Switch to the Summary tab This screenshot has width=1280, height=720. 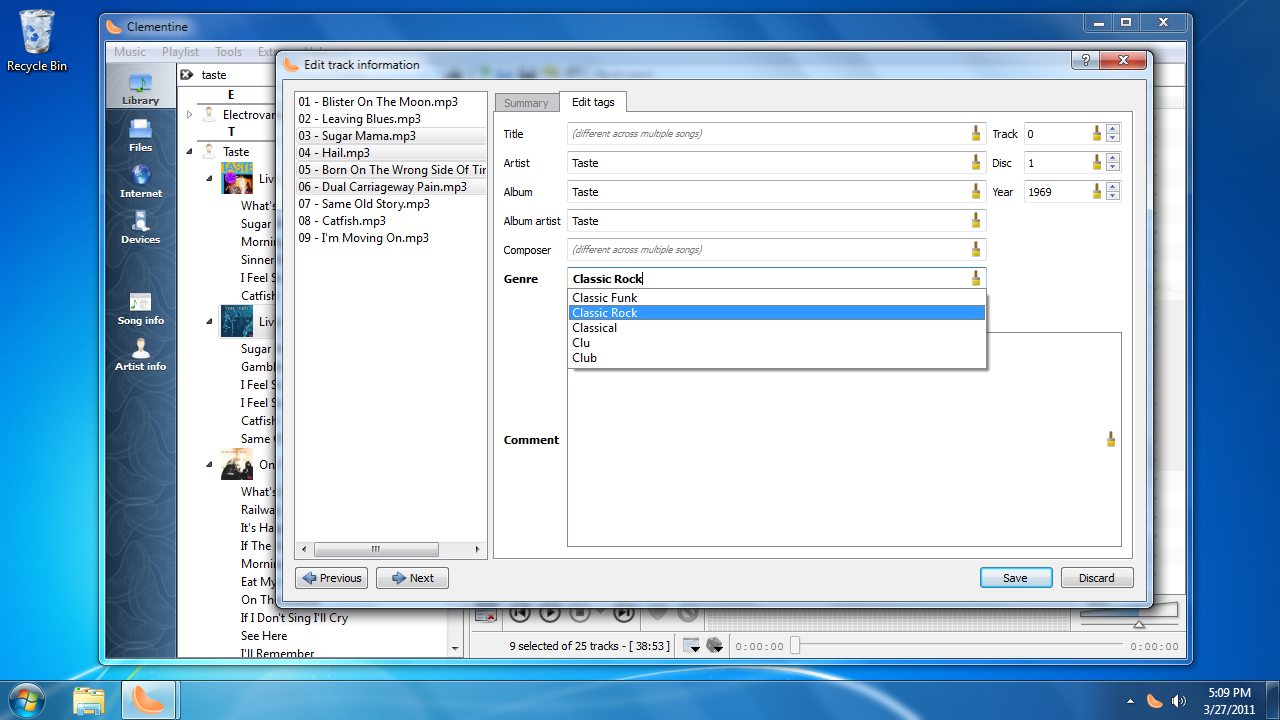click(526, 103)
